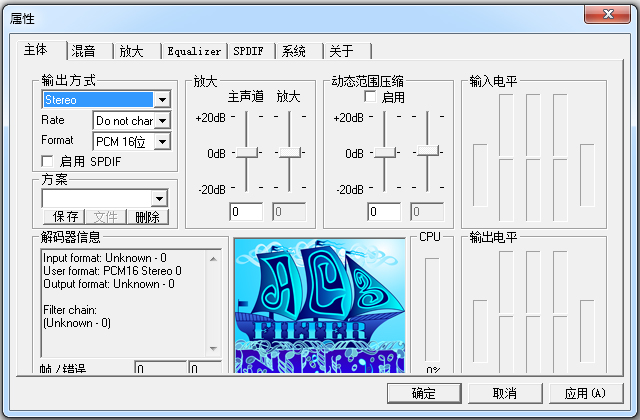The width and height of the screenshot is (640, 420).
Task: Click the 删除 preset button
Action: pos(147,216)
